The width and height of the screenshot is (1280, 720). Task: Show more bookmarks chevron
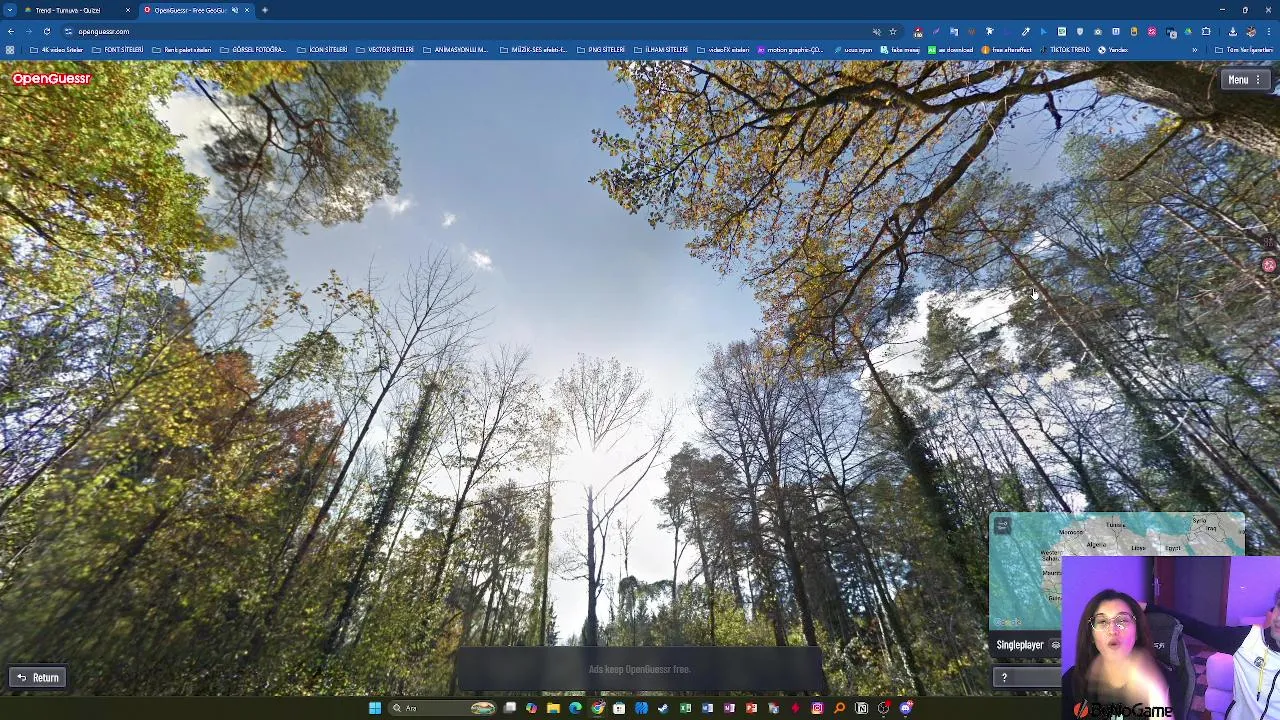click(x=1194, y=50)
